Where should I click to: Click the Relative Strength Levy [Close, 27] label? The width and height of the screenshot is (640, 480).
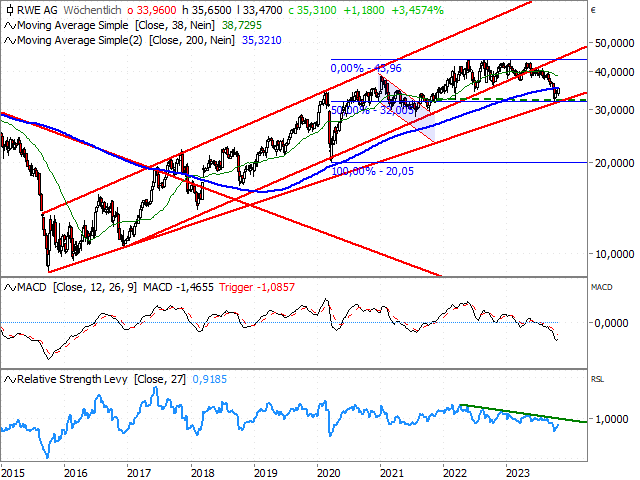coord(101,379)
